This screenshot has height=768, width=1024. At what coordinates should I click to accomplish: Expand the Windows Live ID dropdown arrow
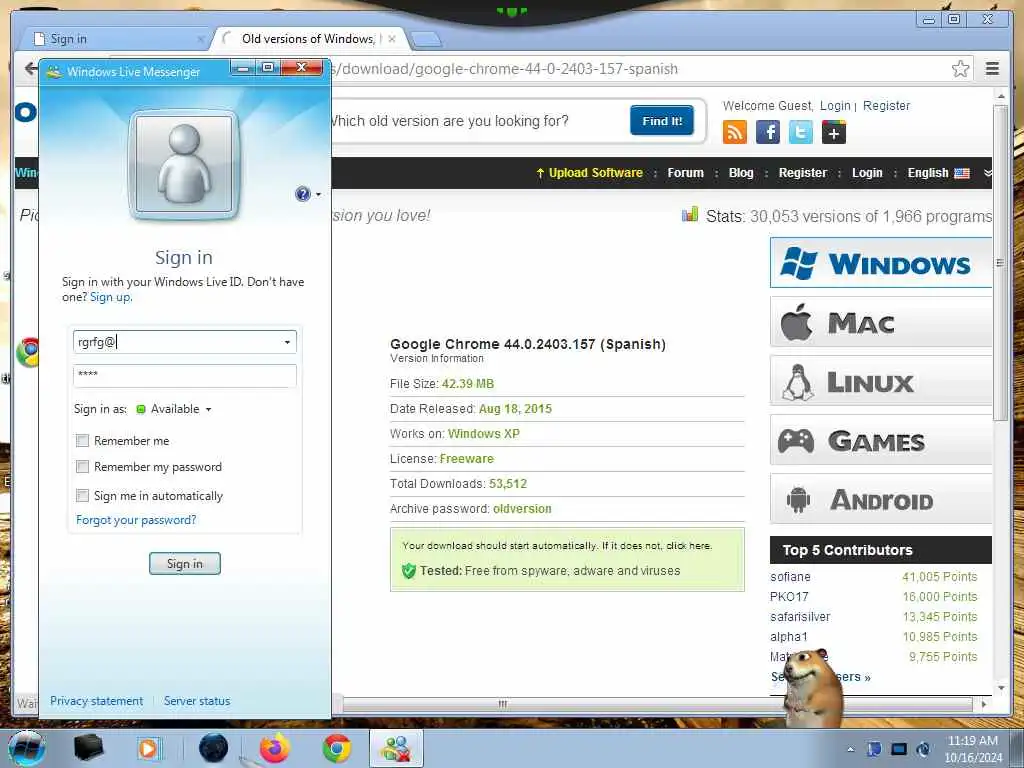tap(287, 342)
